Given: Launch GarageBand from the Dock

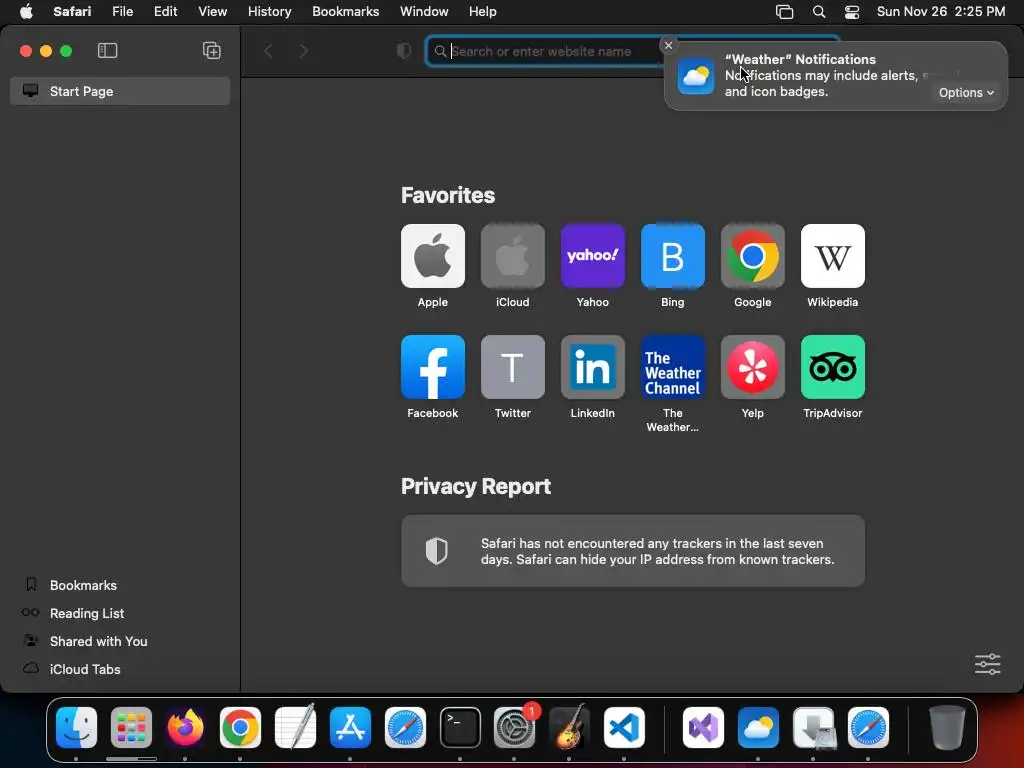Looking at the screenshot, I should [569, 728].
